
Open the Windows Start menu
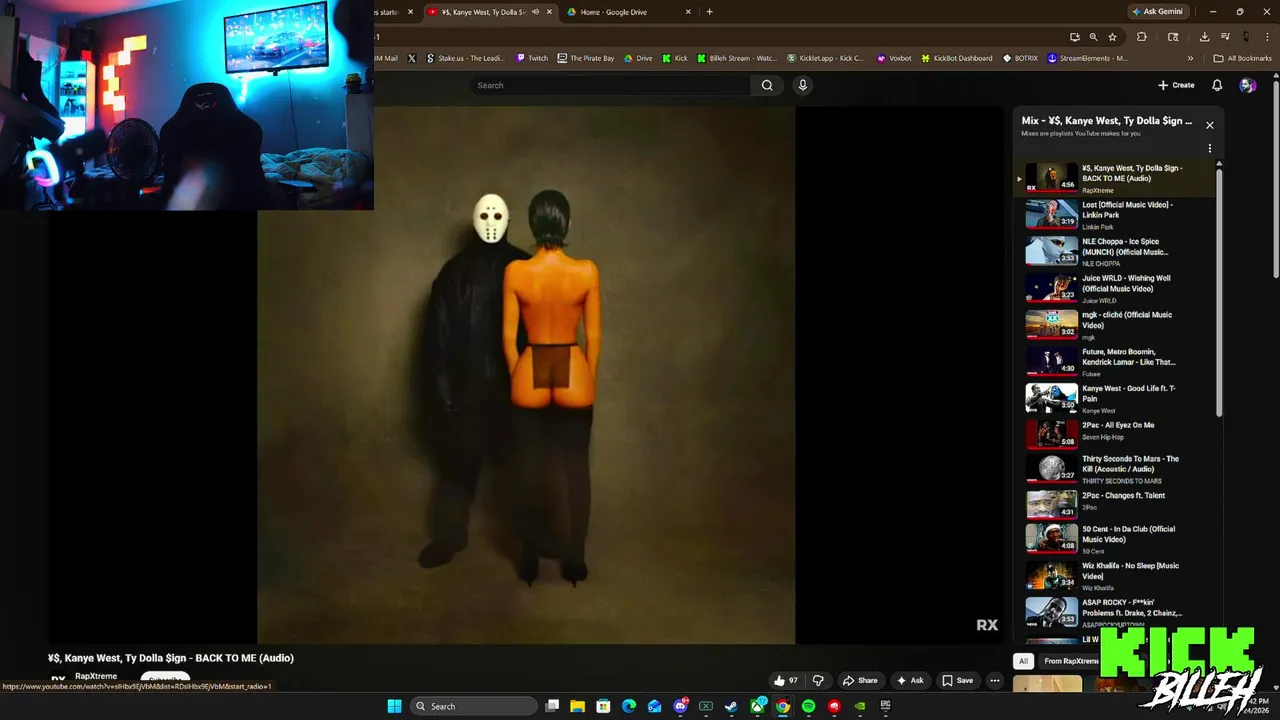[x=394, y=706]
